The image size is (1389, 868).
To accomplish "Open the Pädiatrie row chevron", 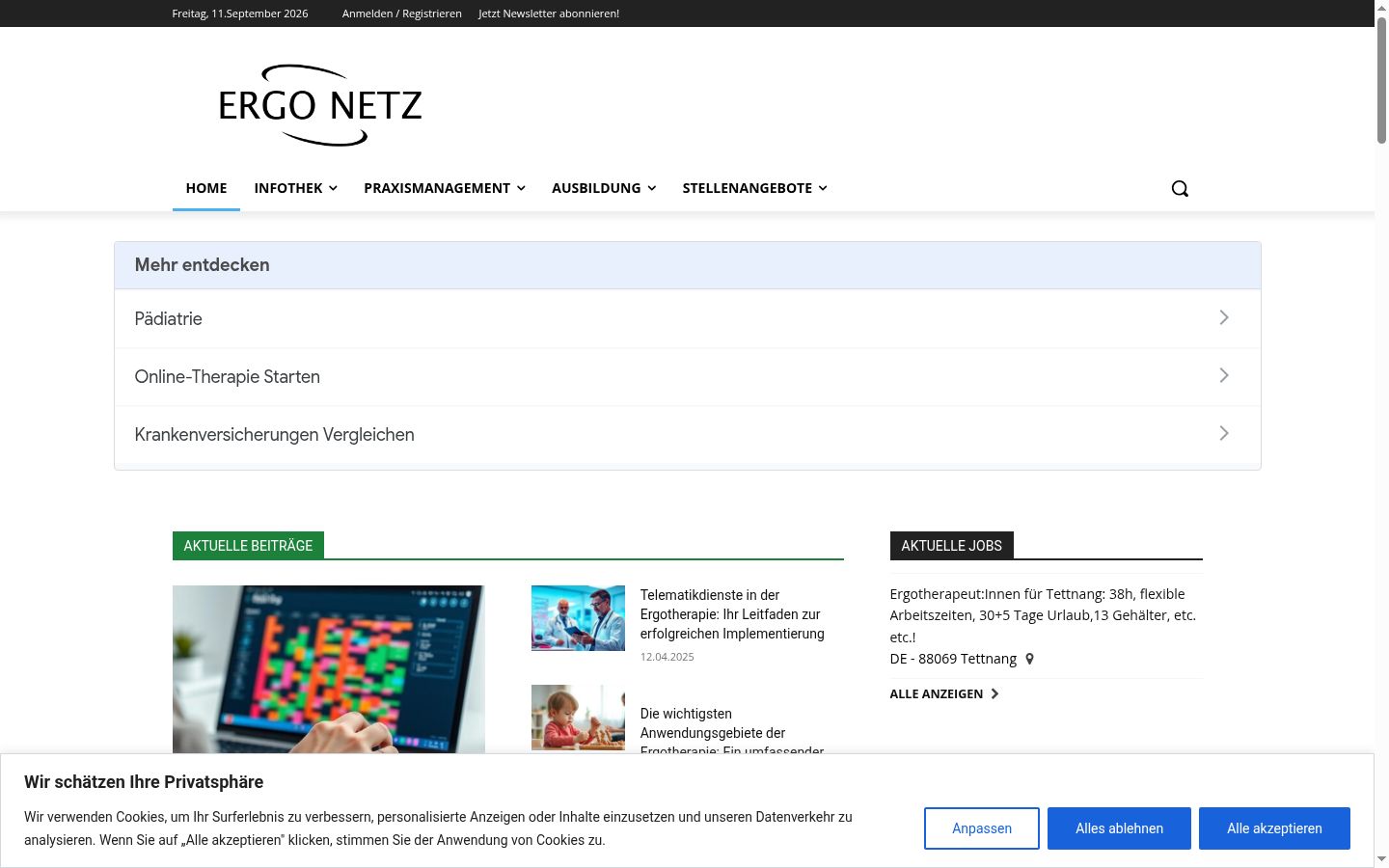I will tap(1224, 317).
